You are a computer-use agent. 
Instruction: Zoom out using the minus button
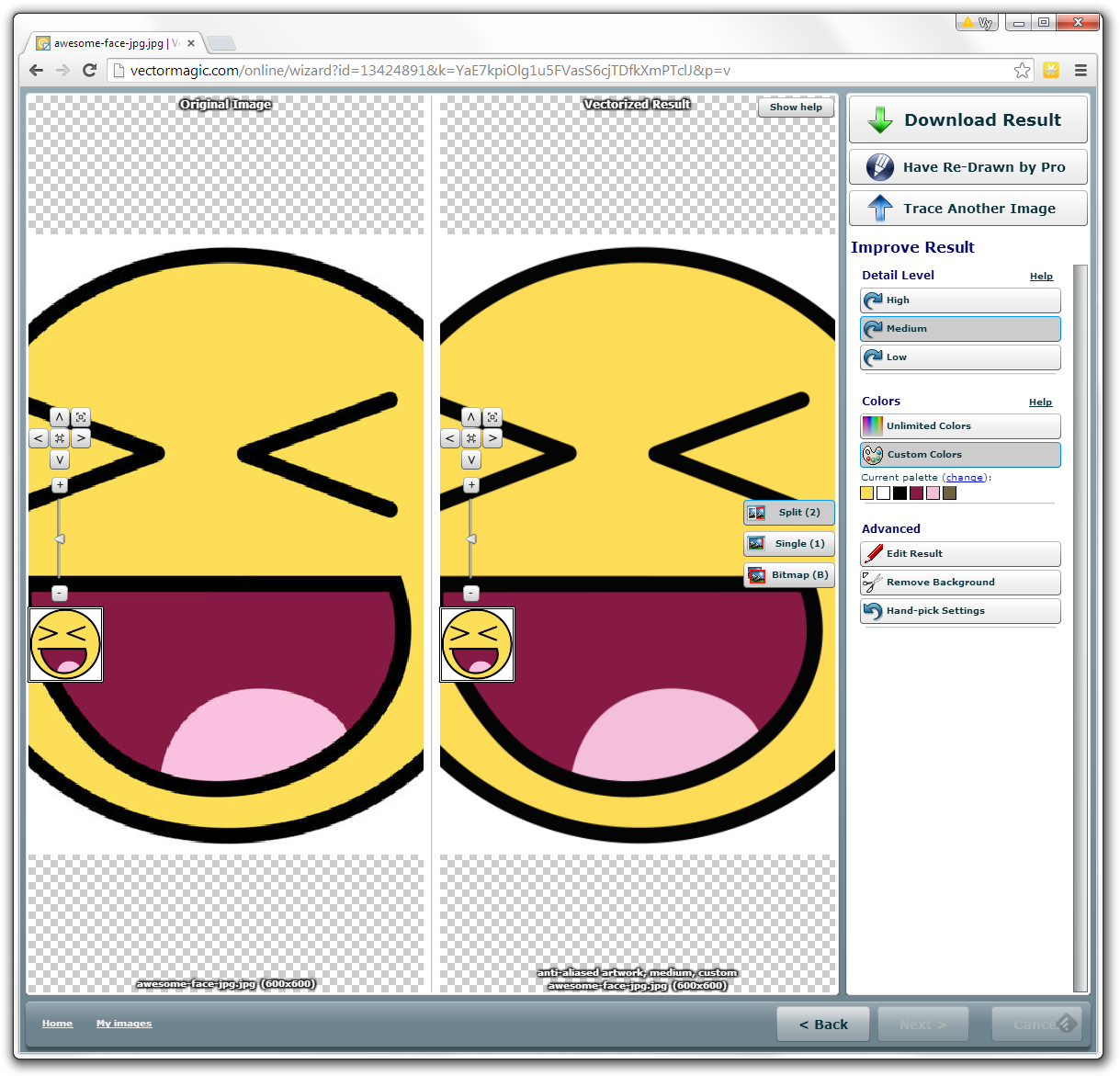pos(60,594)
